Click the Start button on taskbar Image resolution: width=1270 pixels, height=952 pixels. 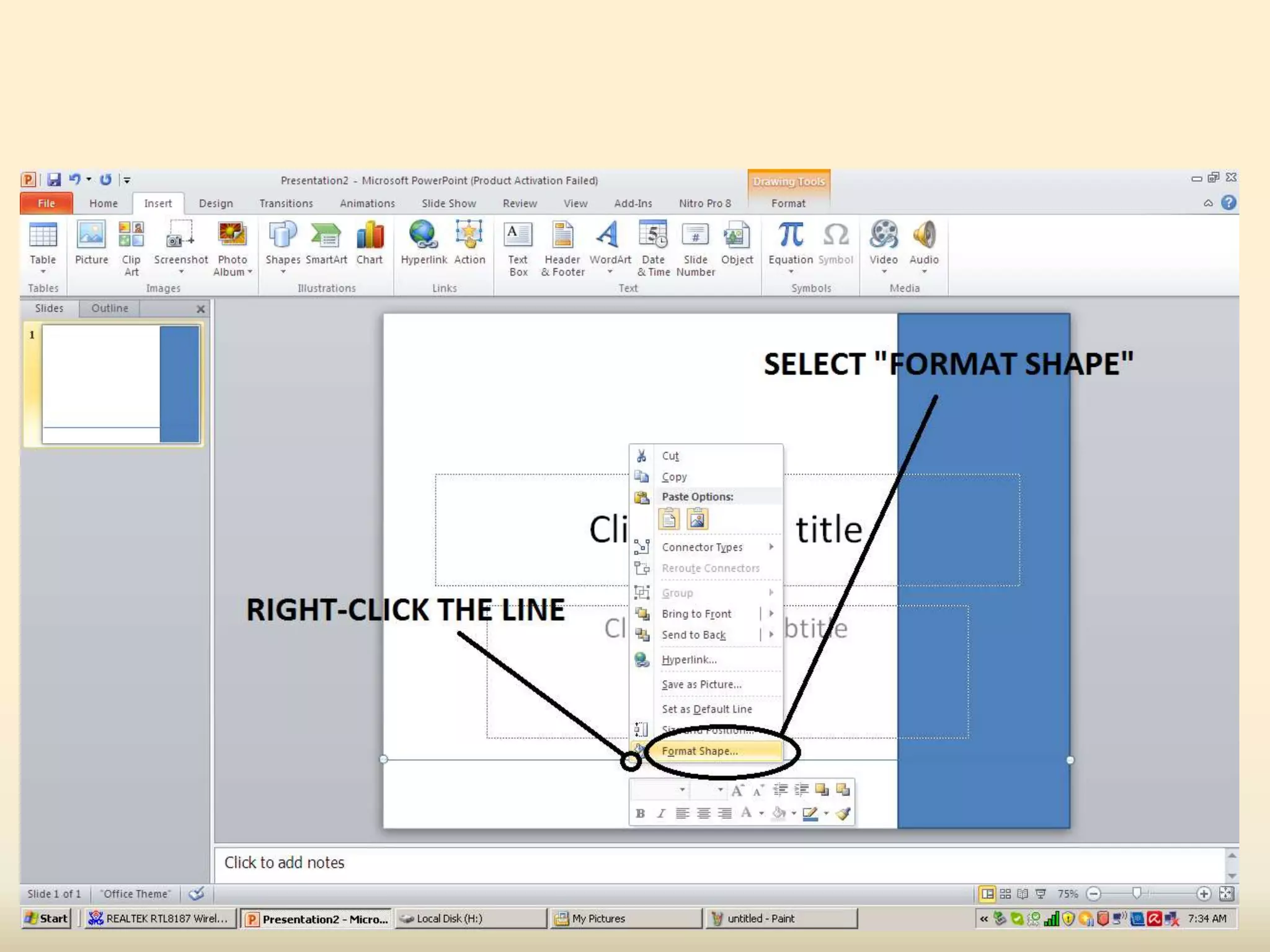[x=46, y=919]
